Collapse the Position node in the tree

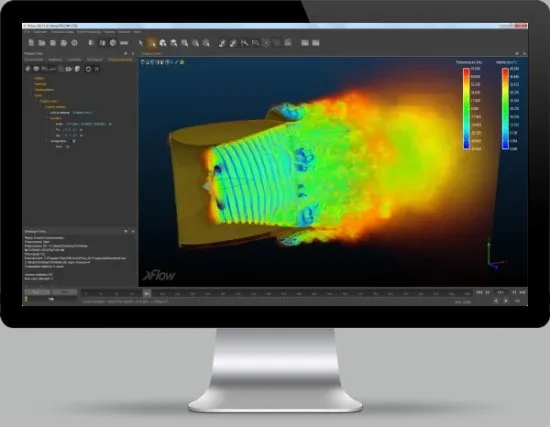click(47, 118)
